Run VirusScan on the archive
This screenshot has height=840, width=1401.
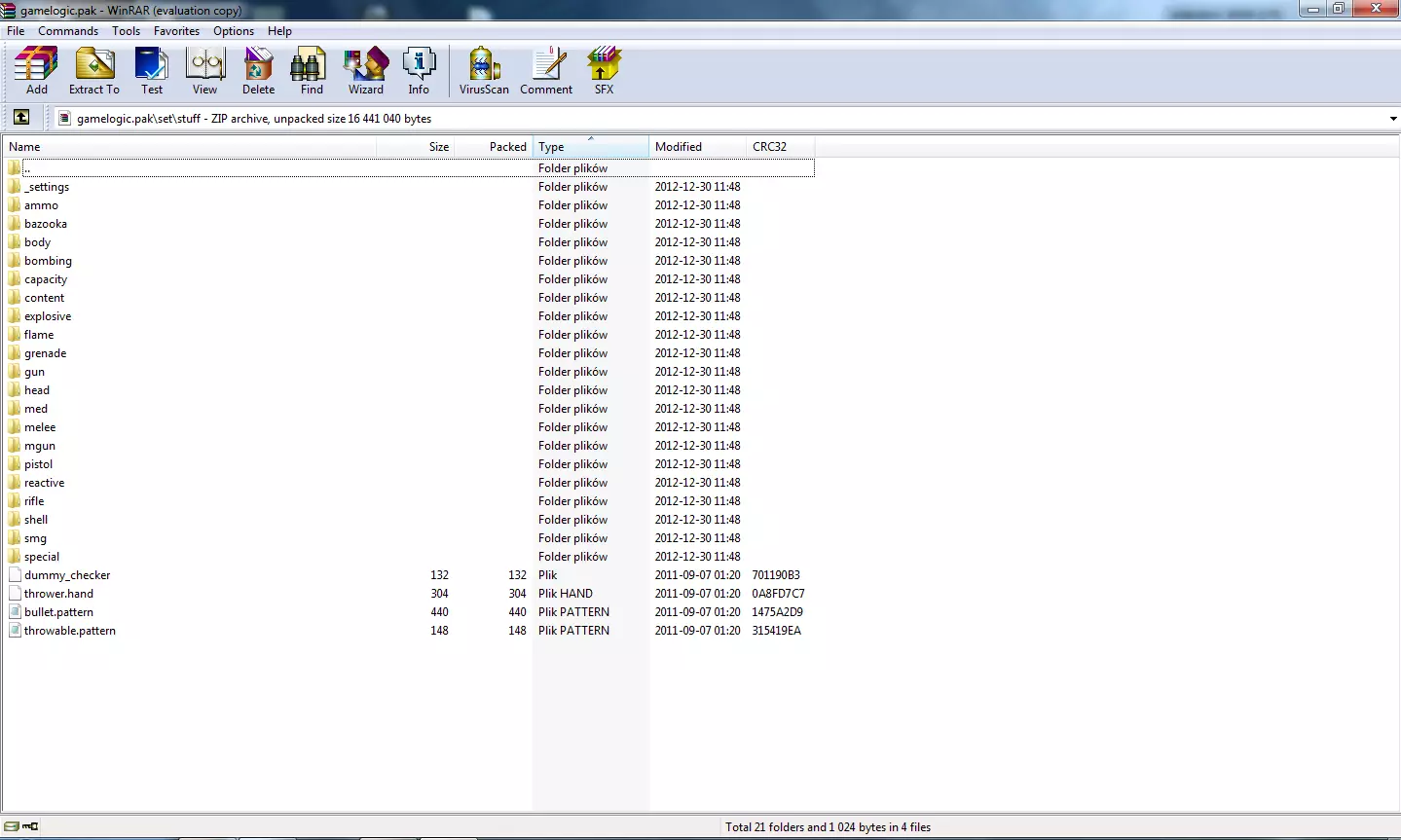point(484,71)
